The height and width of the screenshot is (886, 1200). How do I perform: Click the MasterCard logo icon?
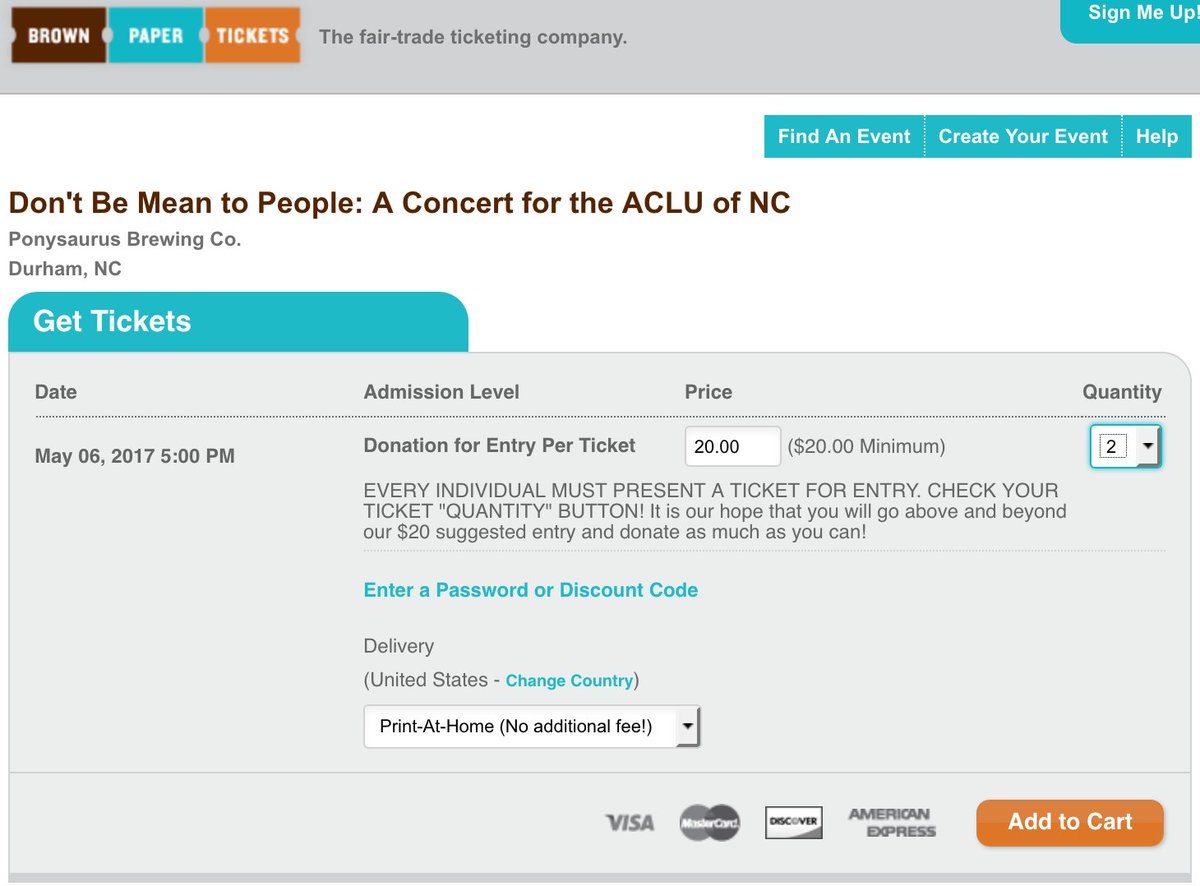tap(710, 822)
